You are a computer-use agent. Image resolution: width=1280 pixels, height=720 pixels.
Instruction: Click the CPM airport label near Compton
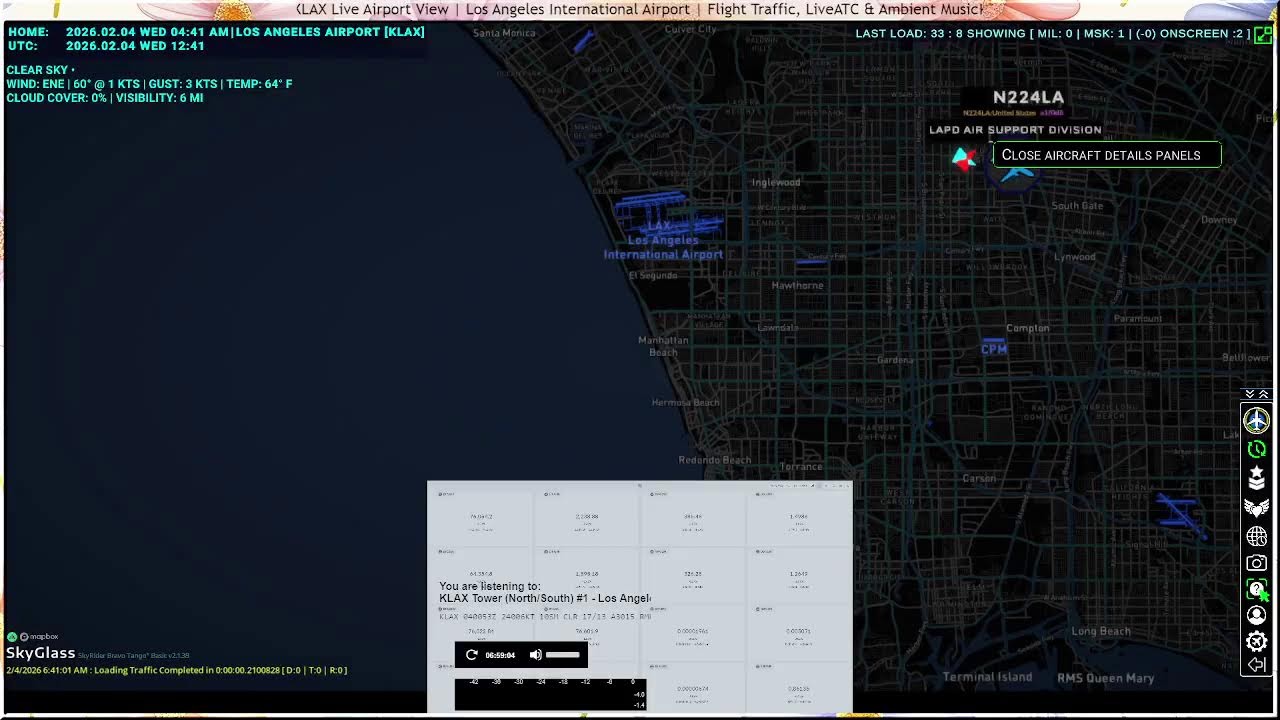click(x=994, y=348)
